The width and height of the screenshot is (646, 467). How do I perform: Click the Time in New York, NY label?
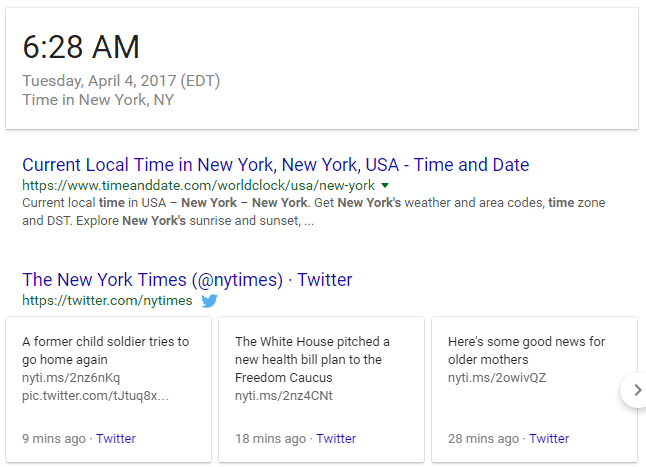coord(98,99)
